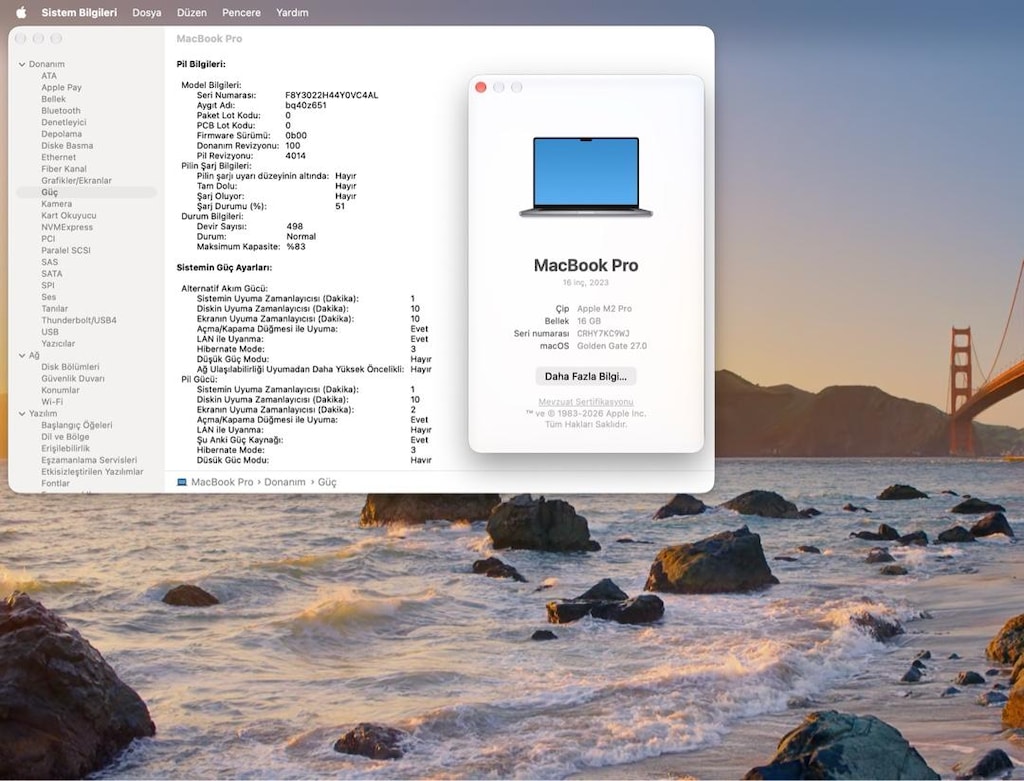Select Etkisizleştirilen Yazılımlar in the sidebar

pyautogui.click(x=92, y=472)
